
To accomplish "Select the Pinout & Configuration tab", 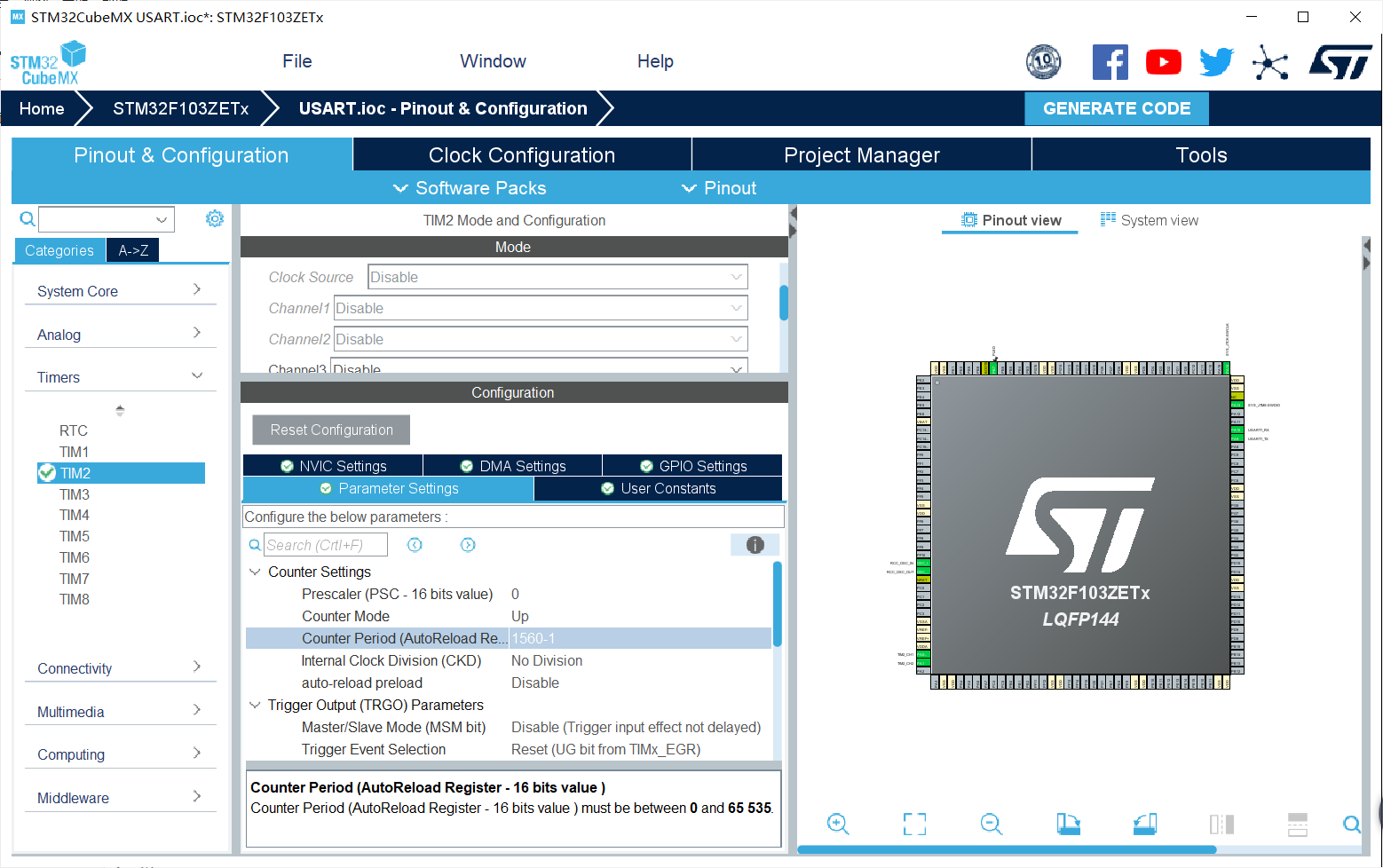I will pos(182,155).
